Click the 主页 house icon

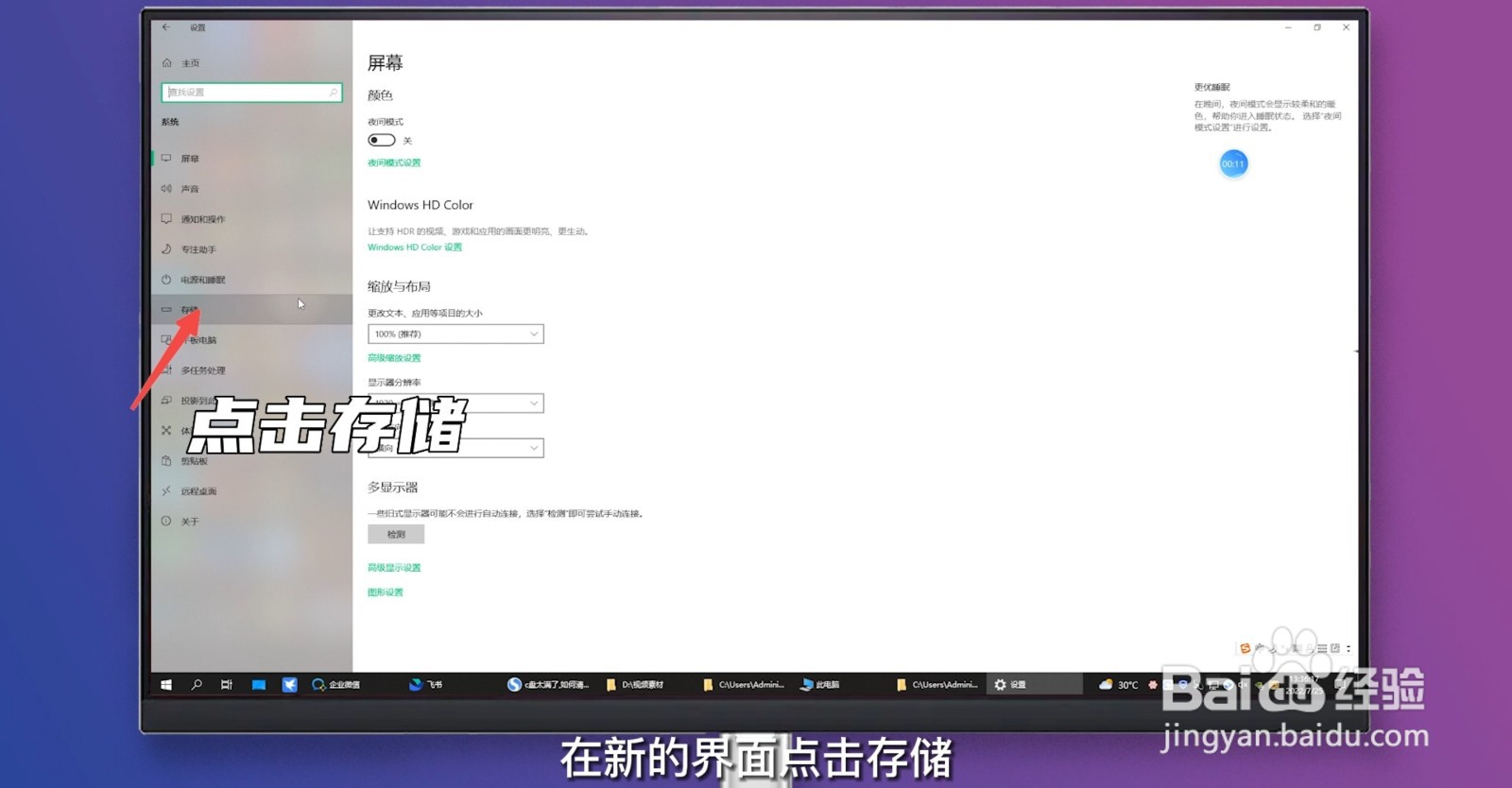(167, 63)
